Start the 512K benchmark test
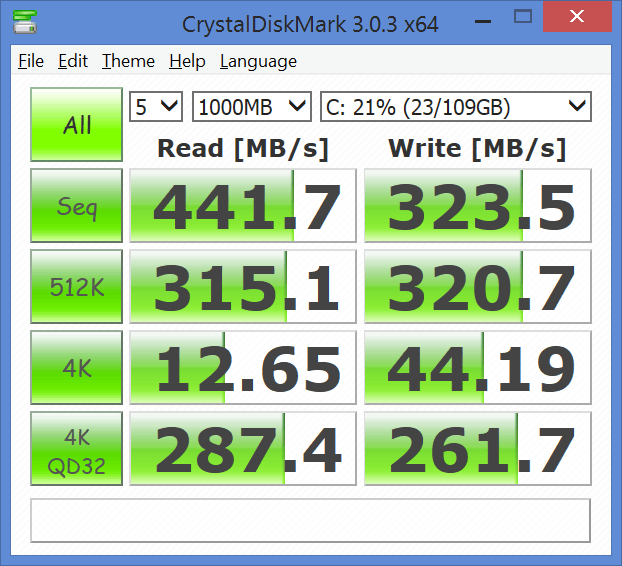Image resolution: width=622 pixels, height=566 pixels. point(77,286)
